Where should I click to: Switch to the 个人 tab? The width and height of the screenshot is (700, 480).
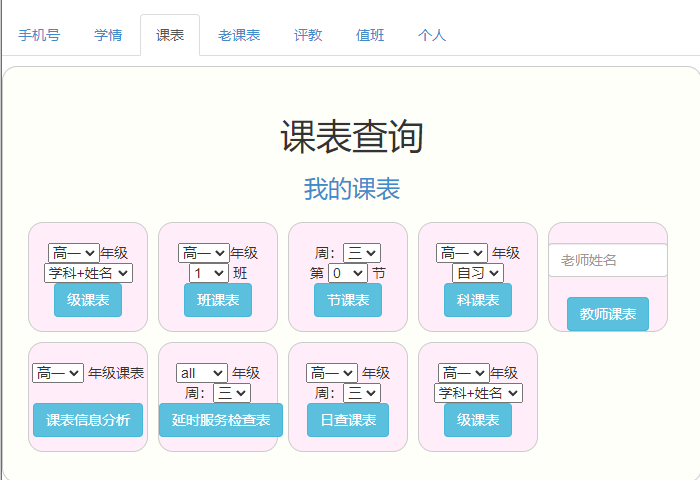click(432, 35)
